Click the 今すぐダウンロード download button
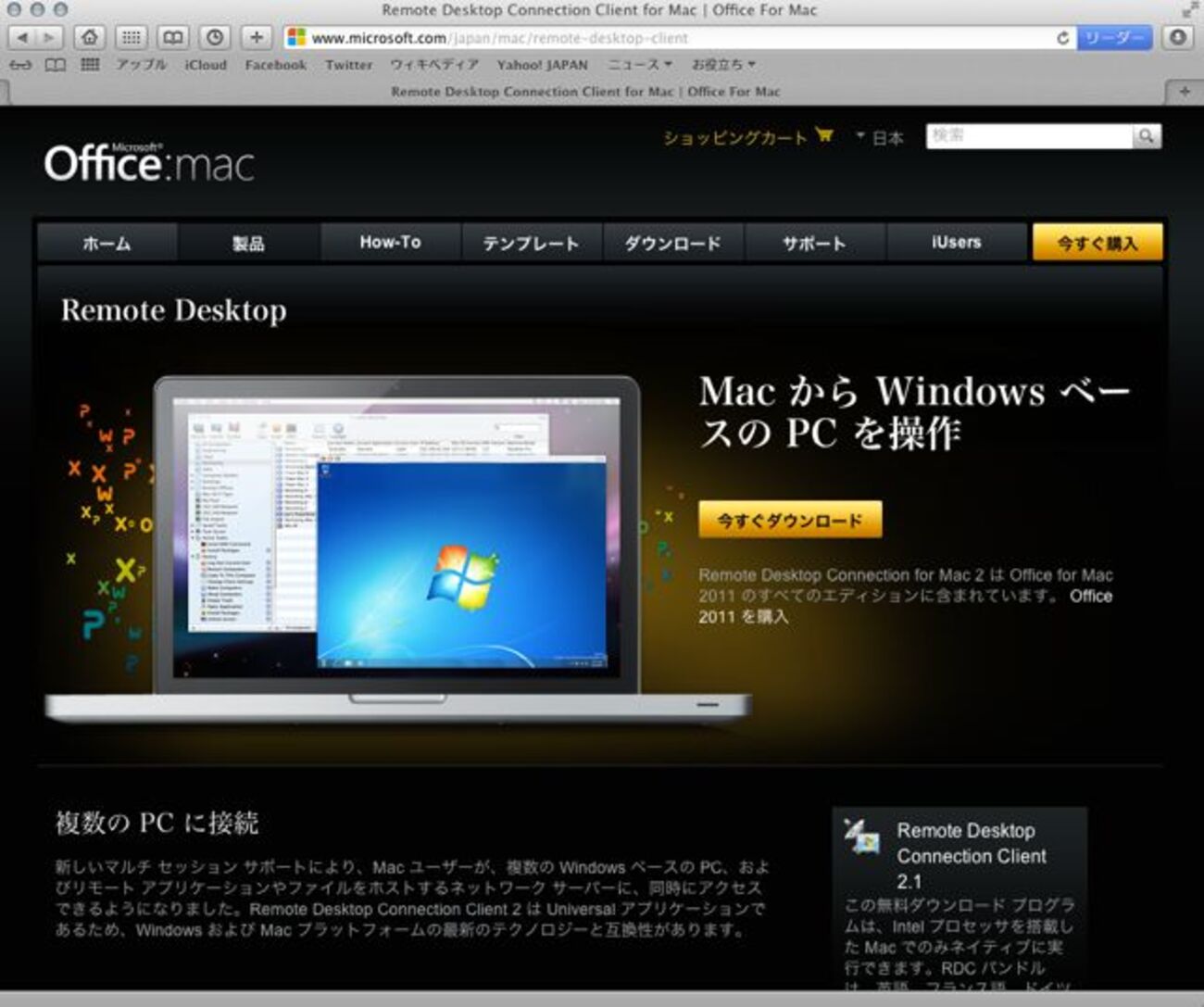 click(x=790, y=520)
